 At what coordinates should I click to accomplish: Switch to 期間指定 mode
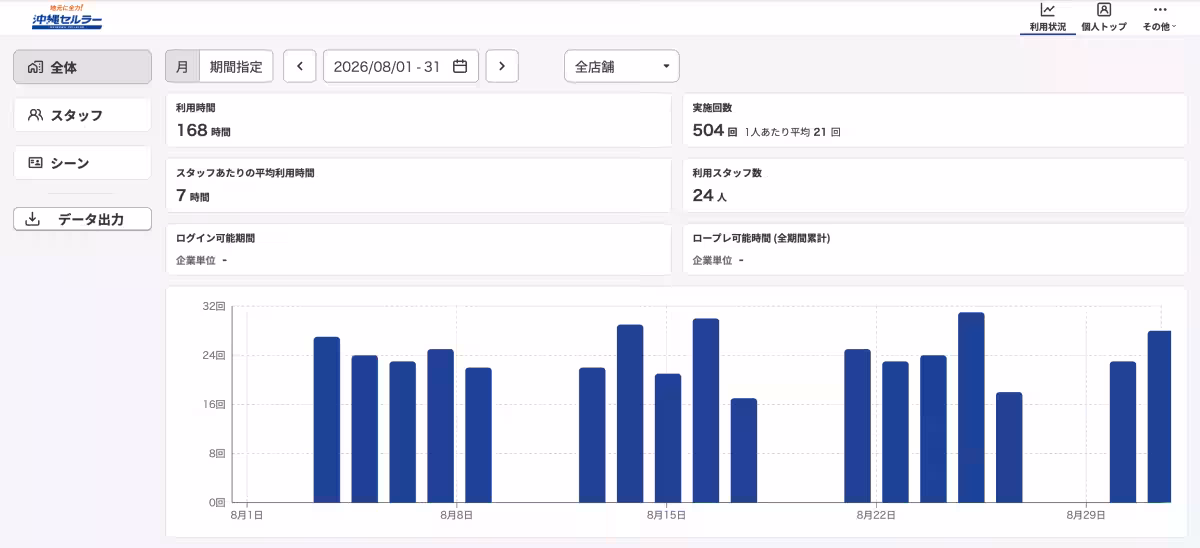[x=236, y=66]
